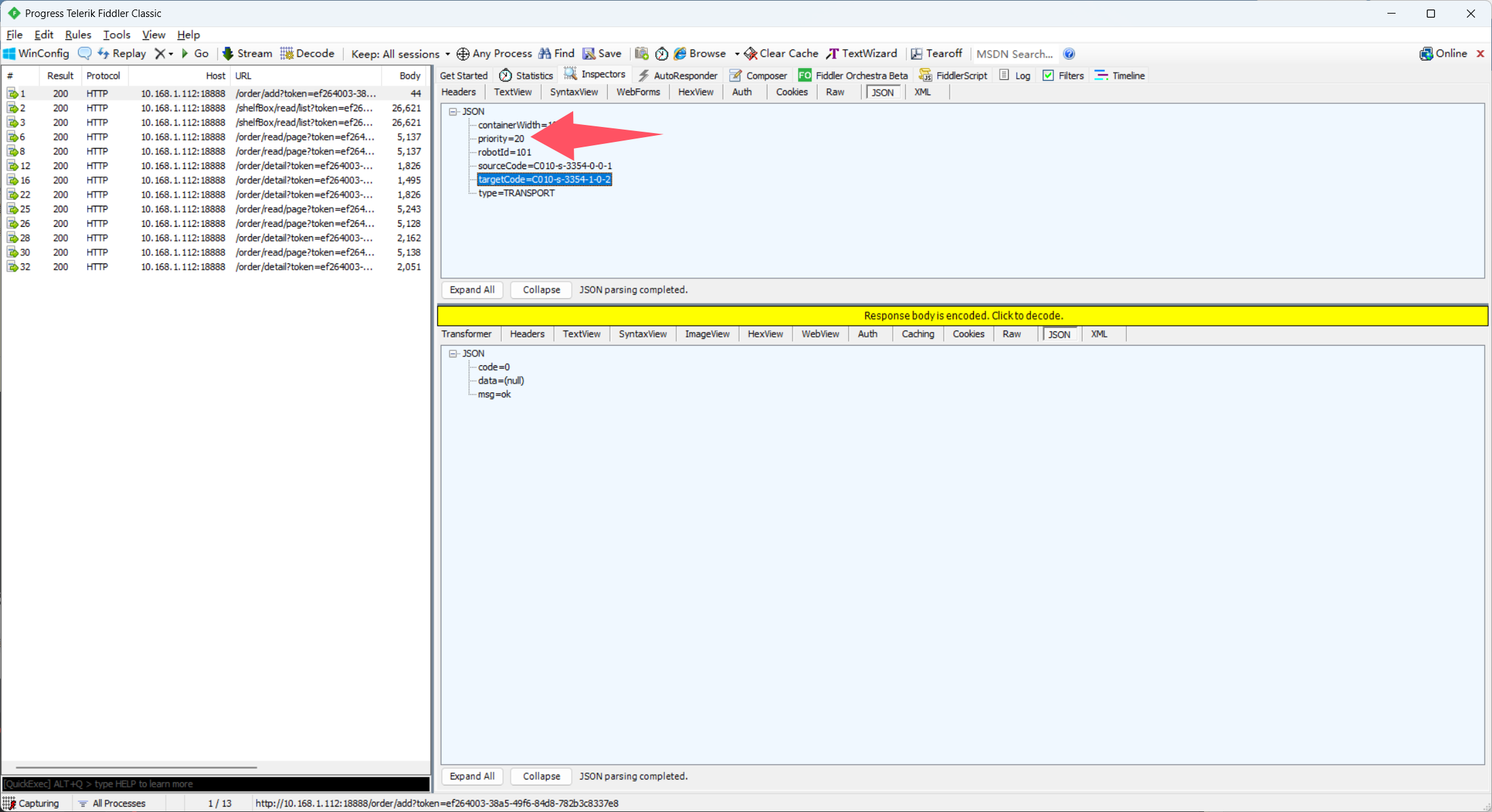Switch to request WebForms tab
The height and width of the screenshot is (812, 1492).
(x=638, y=92)
